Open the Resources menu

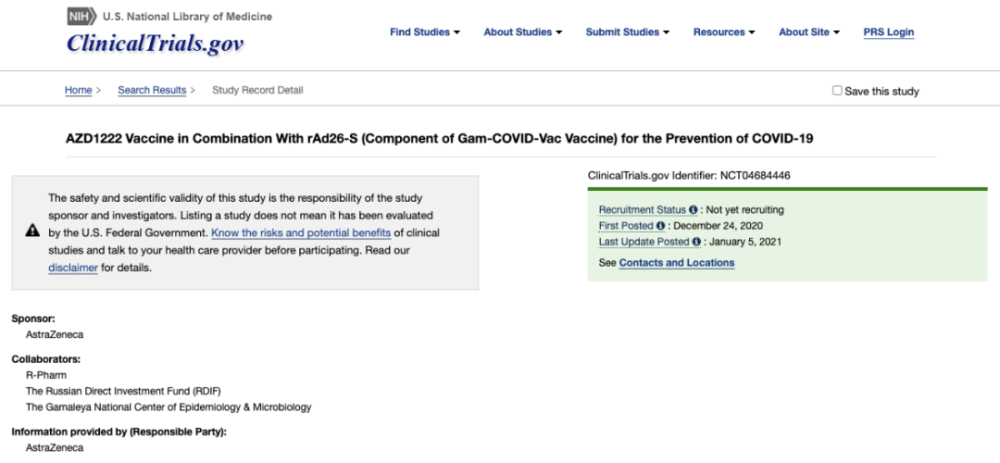(x=724, y=32)
